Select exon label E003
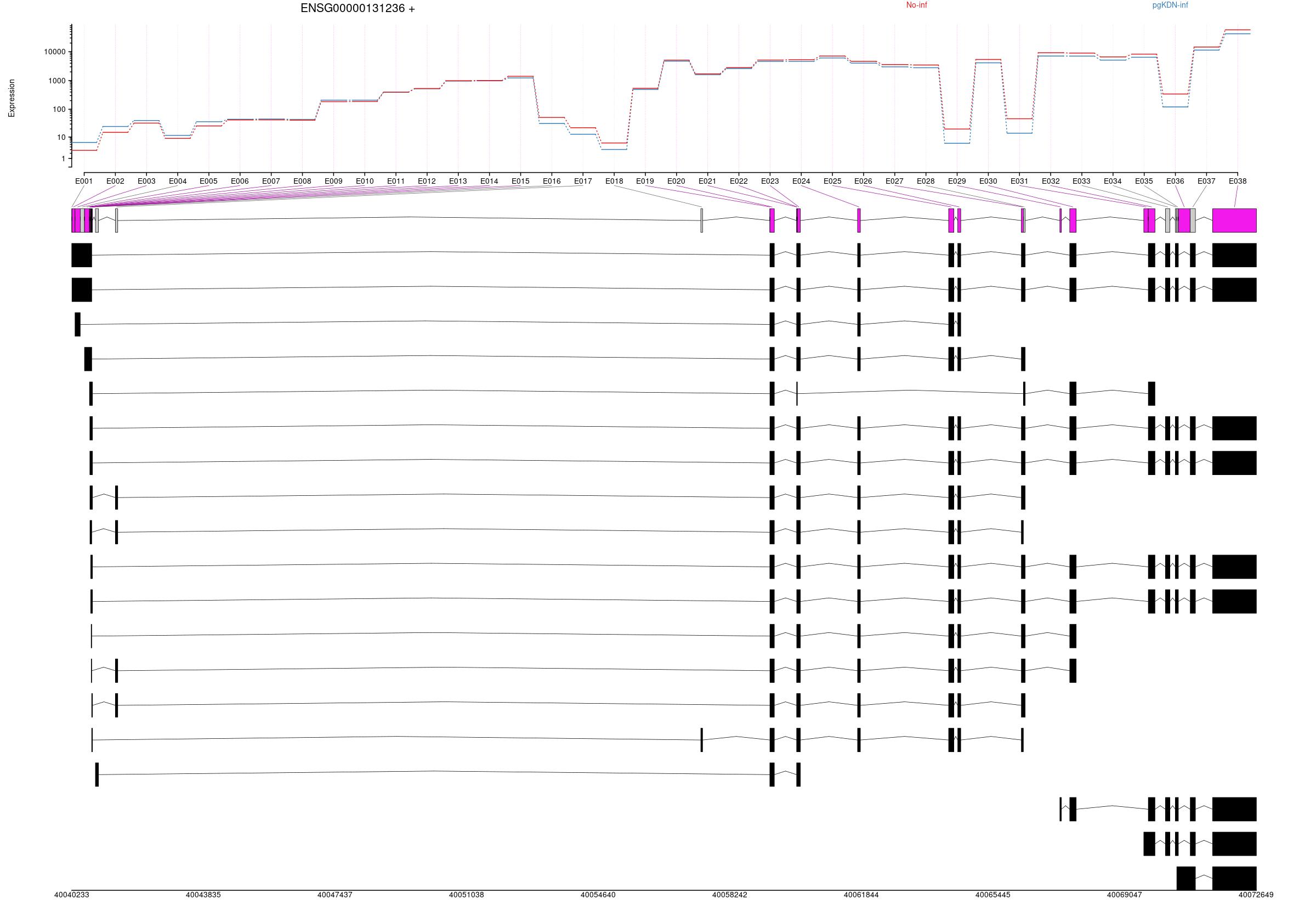Viewport: 1316px width, 905px height. coord(146,182)
